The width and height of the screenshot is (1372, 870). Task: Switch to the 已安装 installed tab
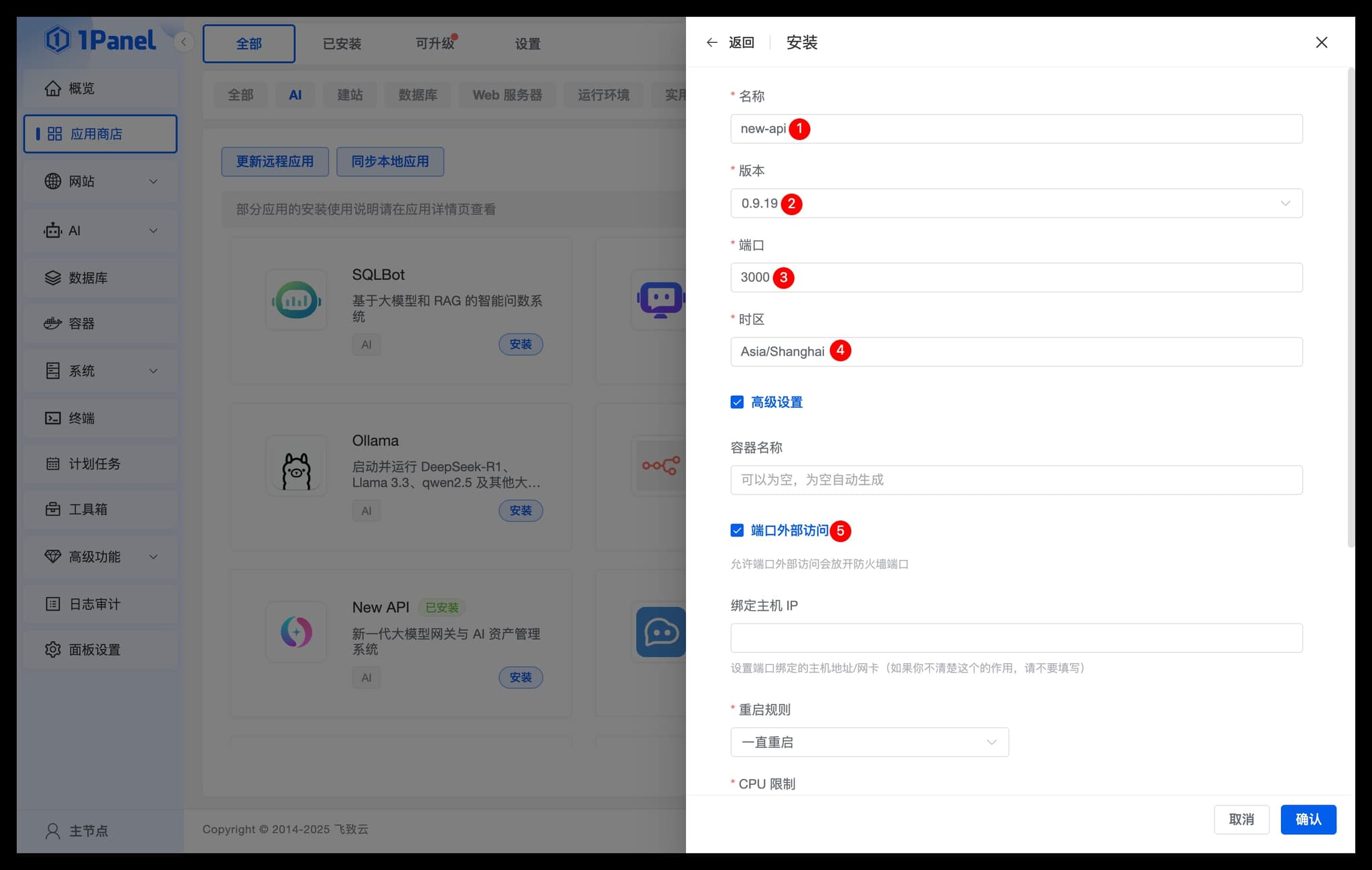pyautogui.click(x=342, y=43)
